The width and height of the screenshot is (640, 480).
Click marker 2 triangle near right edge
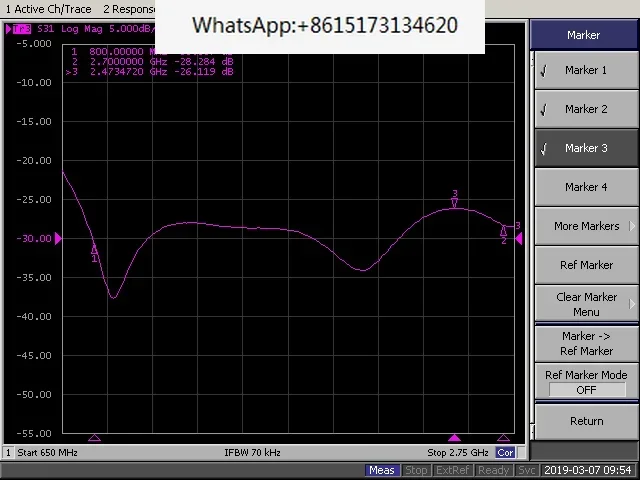coord(504,232)
